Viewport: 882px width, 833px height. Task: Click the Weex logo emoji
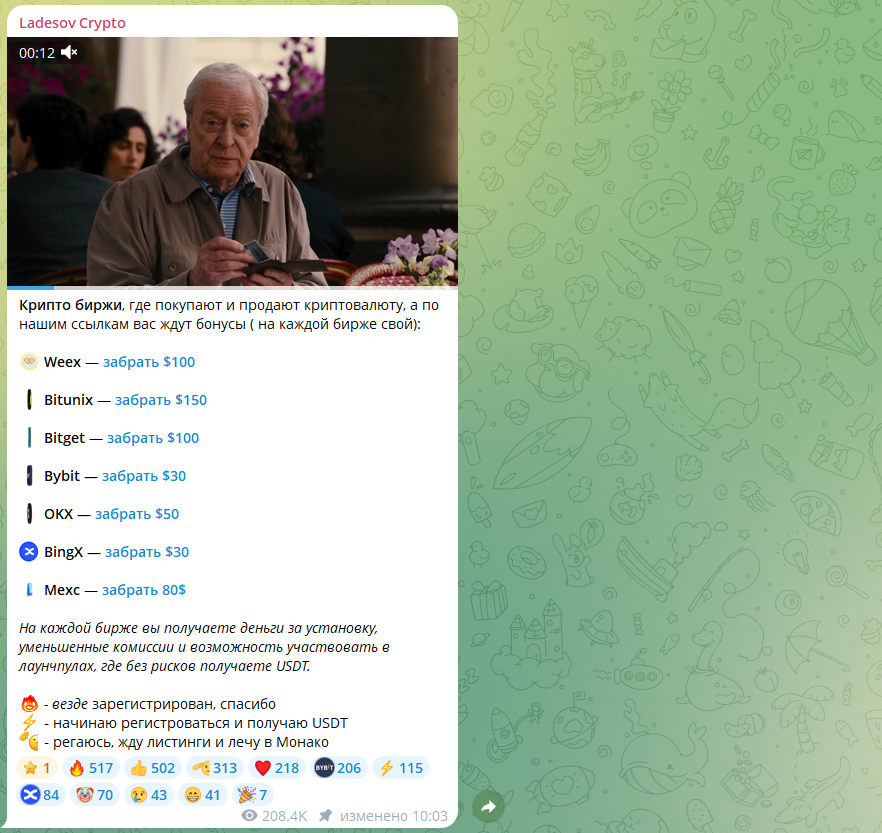pyautogui.click(x=29, y=362)
